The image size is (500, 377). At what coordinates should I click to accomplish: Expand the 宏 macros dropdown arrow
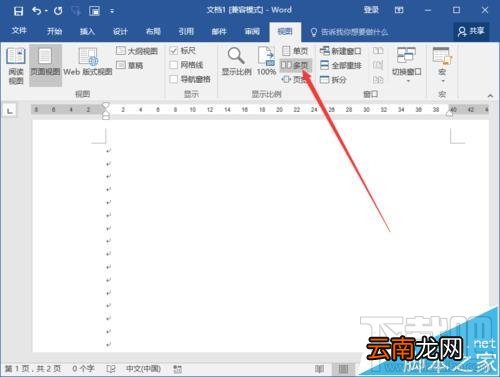pyautogui.click(x=443, y=81)
